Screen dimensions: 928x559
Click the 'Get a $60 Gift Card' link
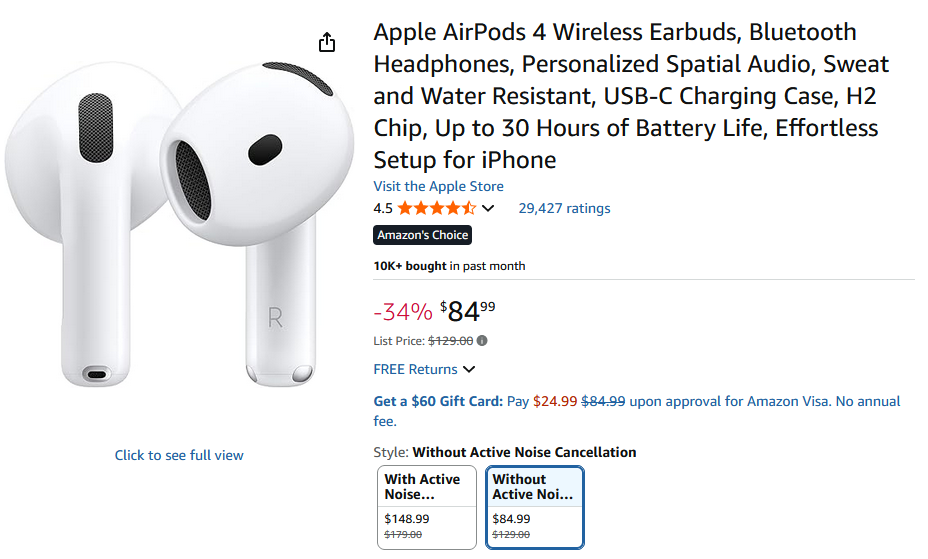coord(438,401)
